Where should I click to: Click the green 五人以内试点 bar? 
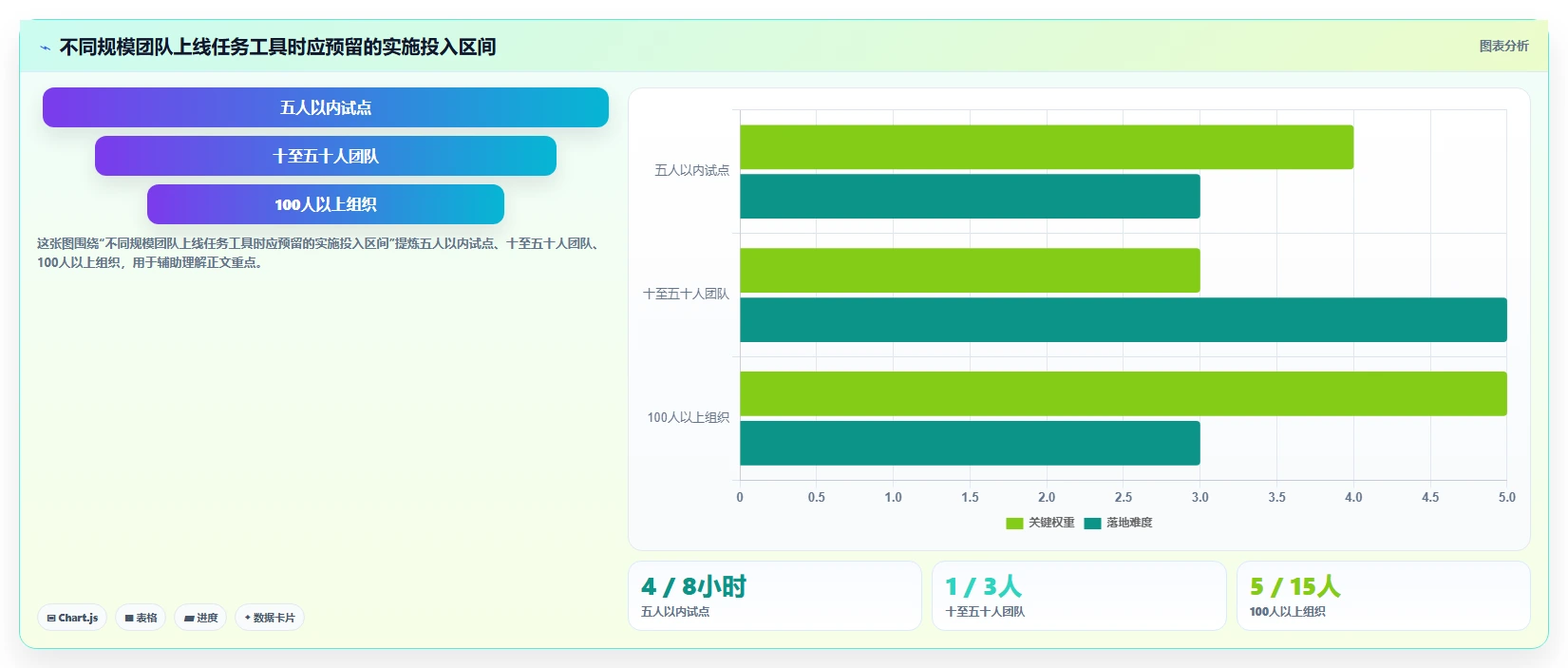(x=1047, y=147)
